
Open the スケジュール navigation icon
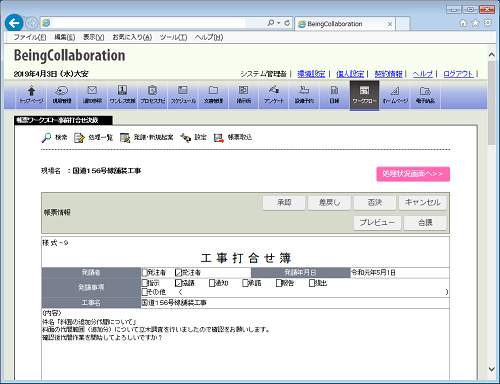tap(183, 95)
